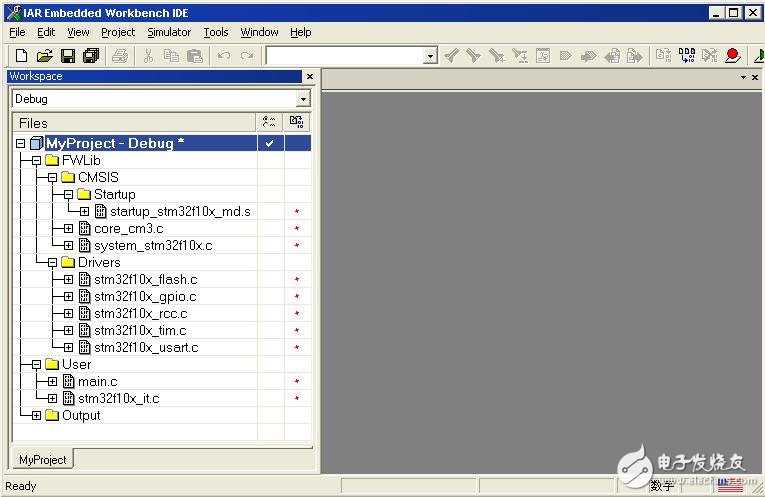
Task: Expand the core_cm3.c file node
Action: tap(69, 228)
